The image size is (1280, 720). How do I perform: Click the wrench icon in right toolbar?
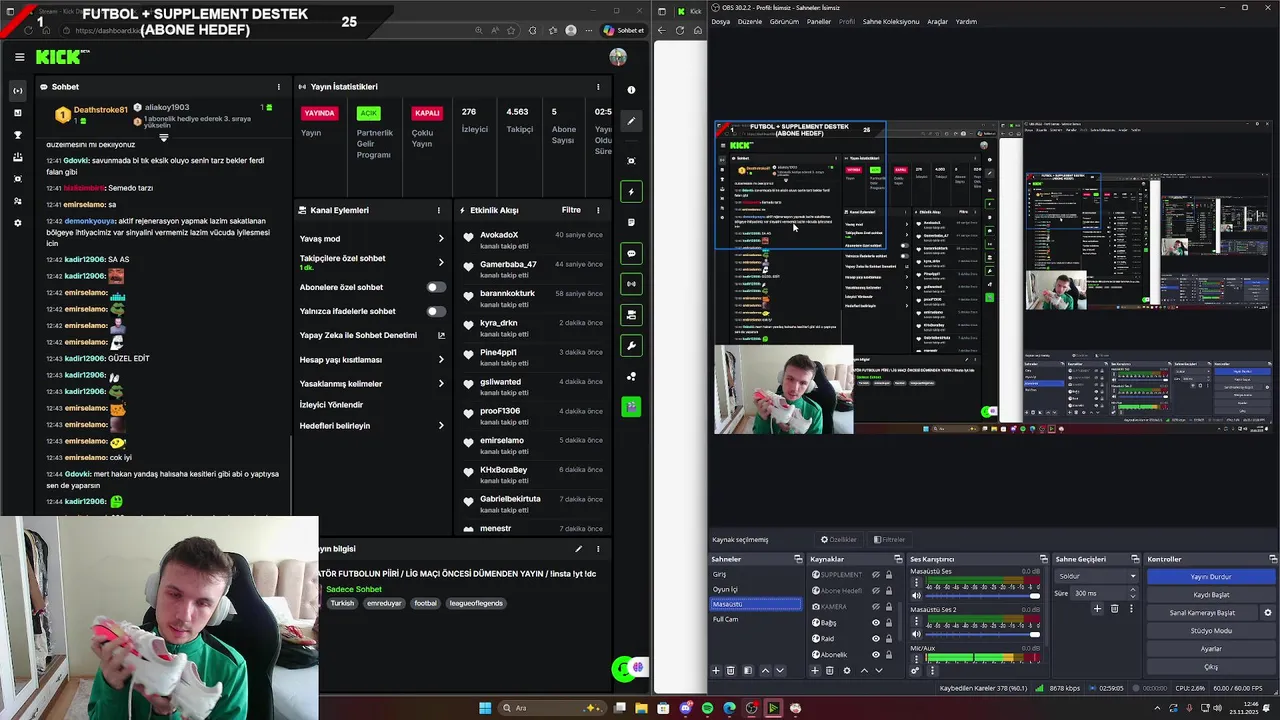(x=631, y=346)
